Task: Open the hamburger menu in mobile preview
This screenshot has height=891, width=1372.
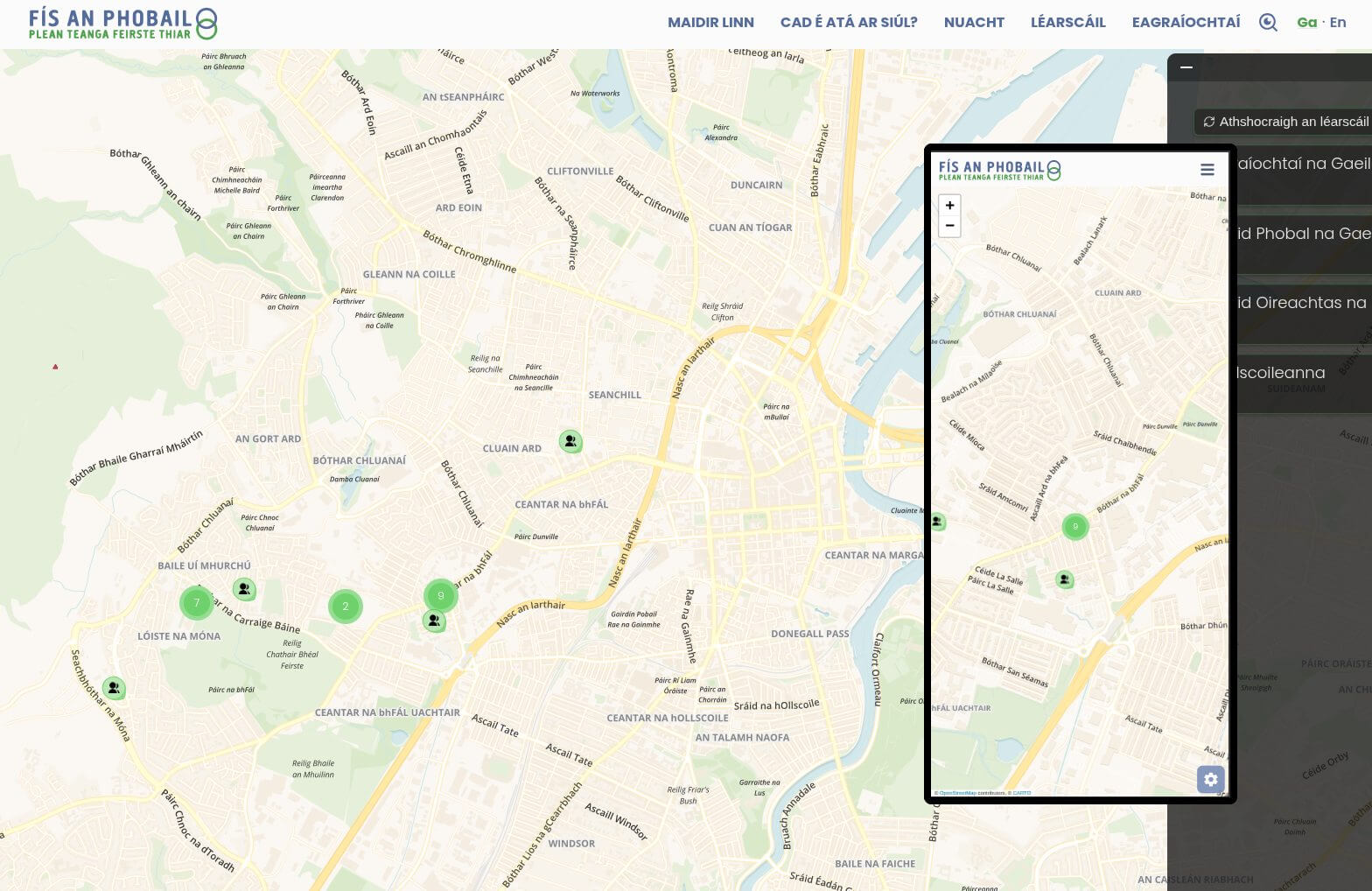Action: tap(1207, 170)
